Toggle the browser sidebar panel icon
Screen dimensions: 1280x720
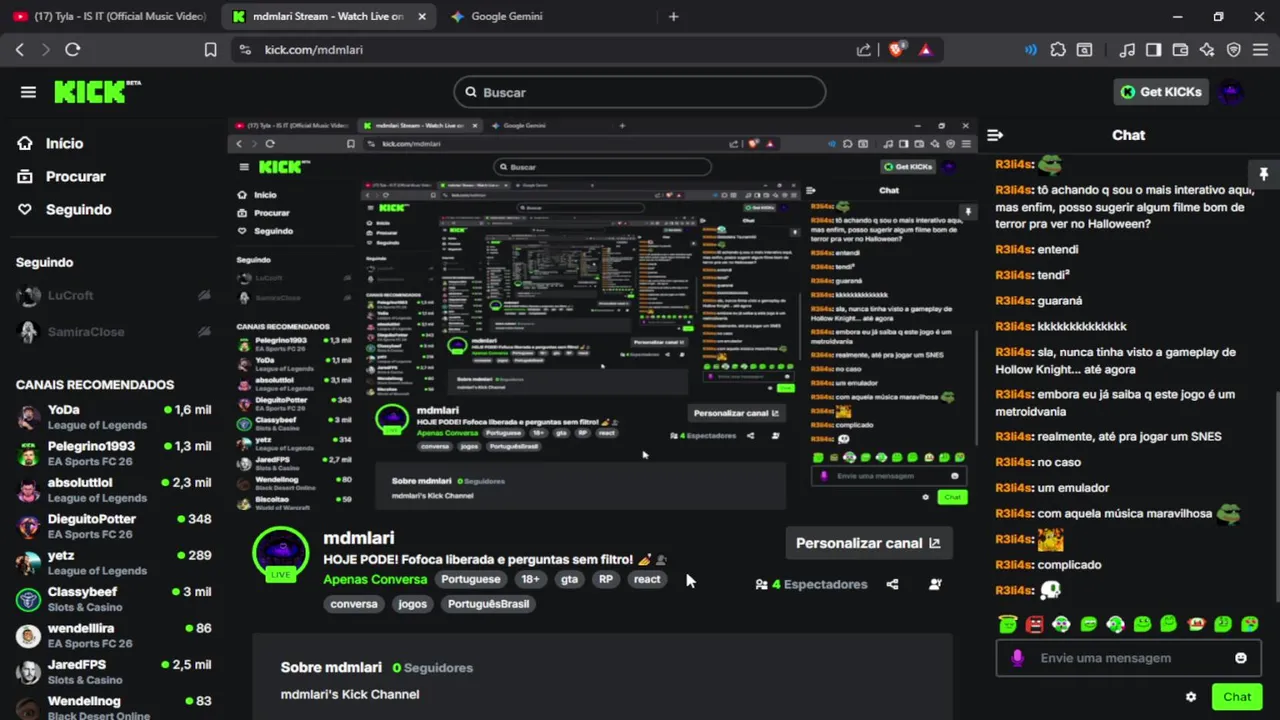tap(1153, 49)
